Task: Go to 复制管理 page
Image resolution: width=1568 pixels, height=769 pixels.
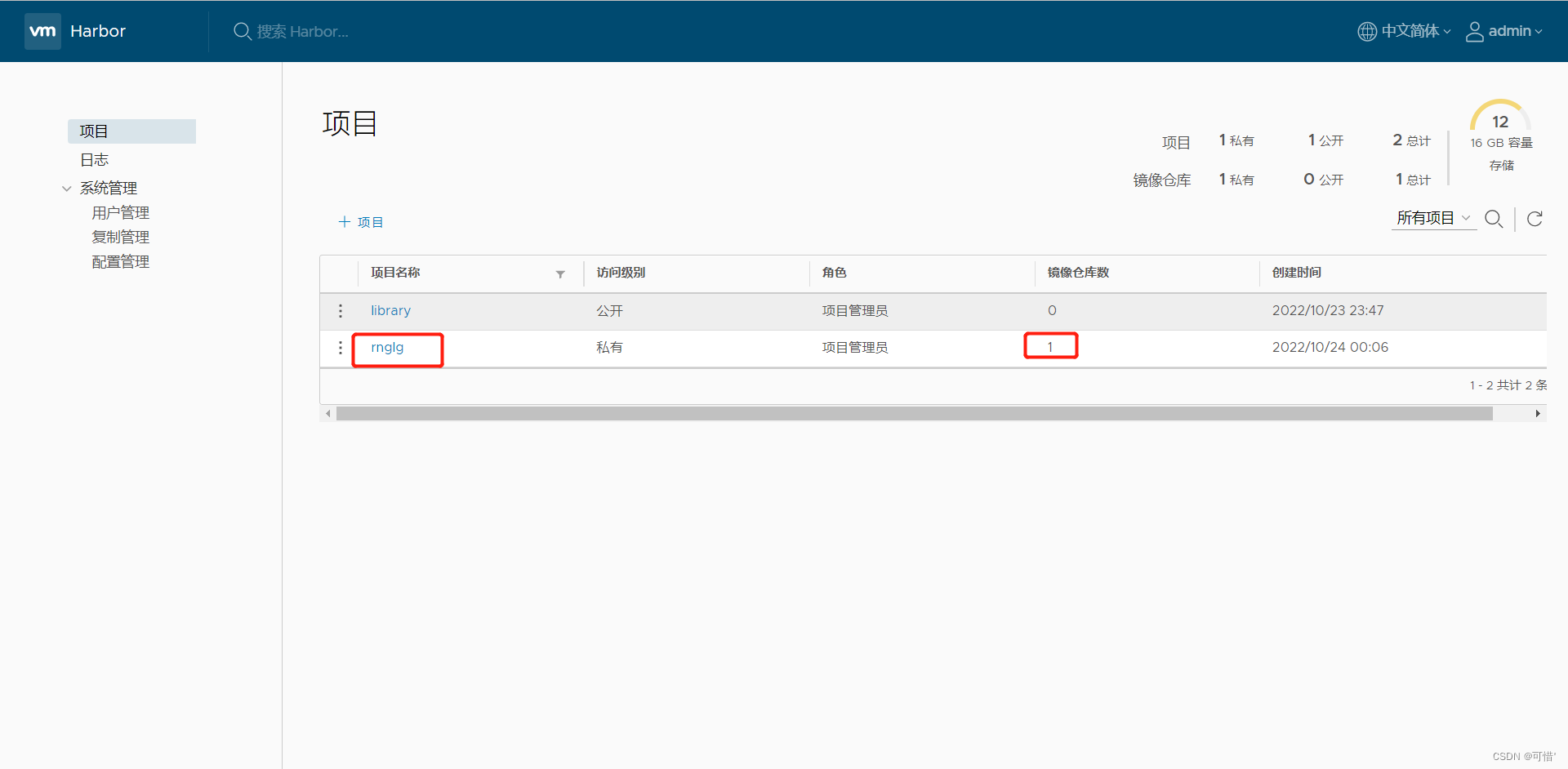Action: pos(120,238)
